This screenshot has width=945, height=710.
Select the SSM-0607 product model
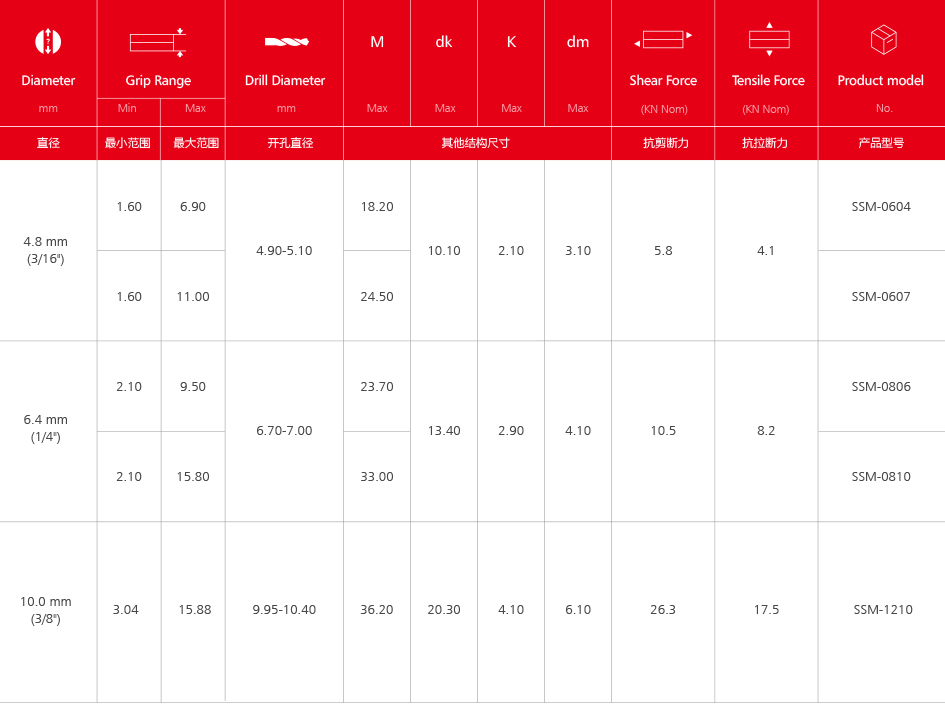click(x=881, y=297)
